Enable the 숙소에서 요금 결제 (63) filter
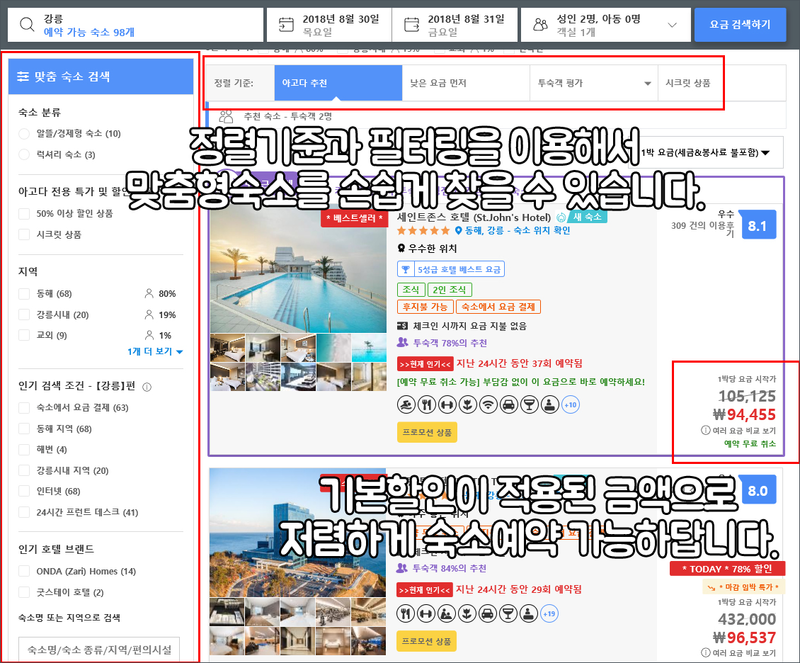800x663 pixels. click(24, 407)
